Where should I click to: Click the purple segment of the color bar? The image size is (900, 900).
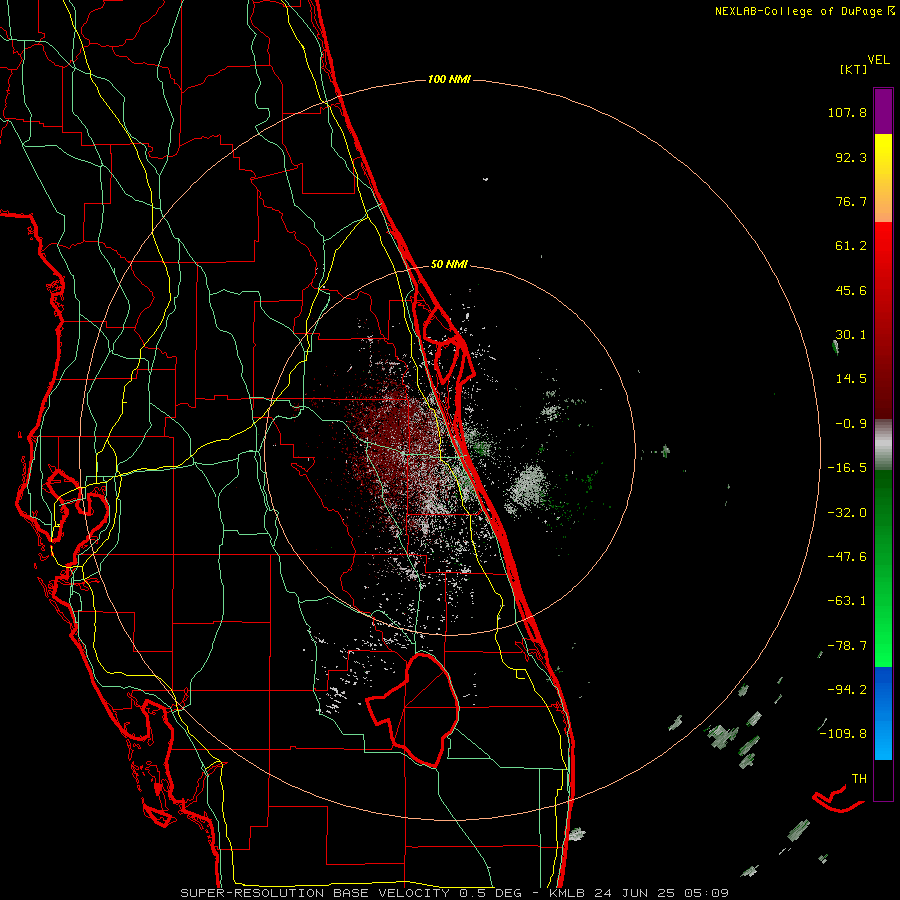pos(883,111)
